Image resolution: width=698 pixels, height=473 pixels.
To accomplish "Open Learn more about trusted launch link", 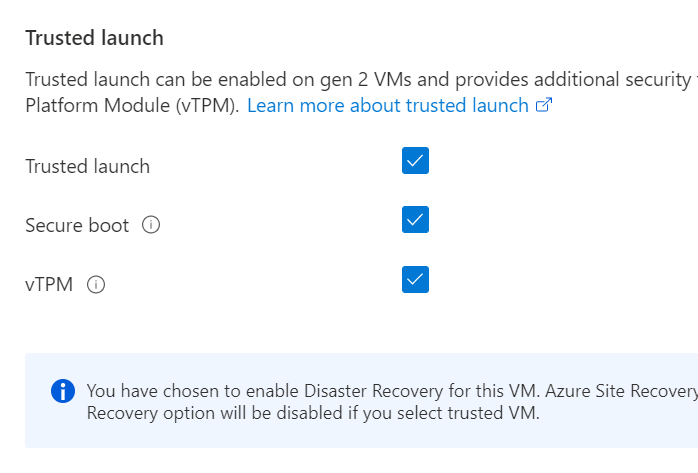I will coord(387,105).
